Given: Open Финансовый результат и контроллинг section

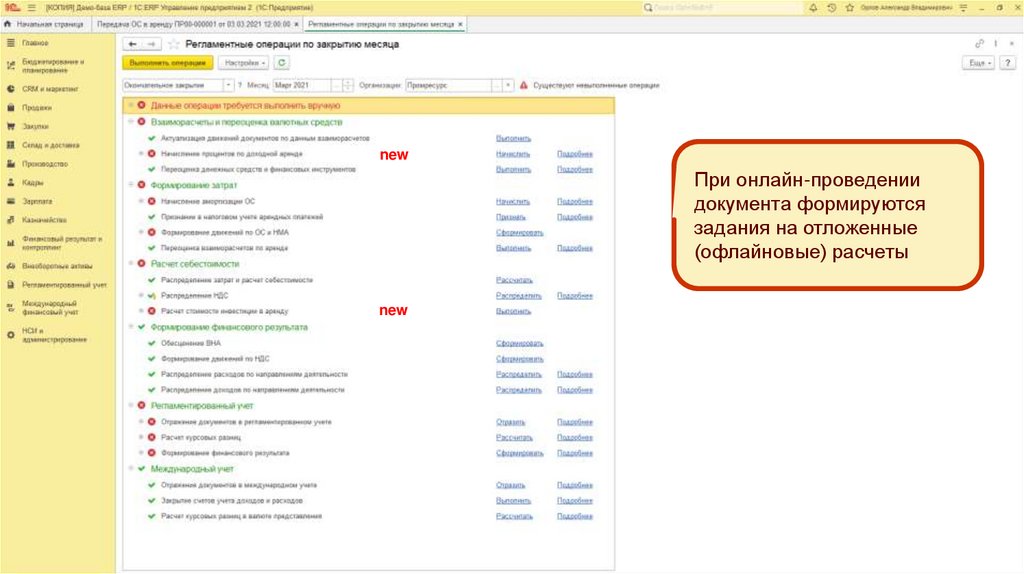Looking at the screenshot, I should [61, 243].
